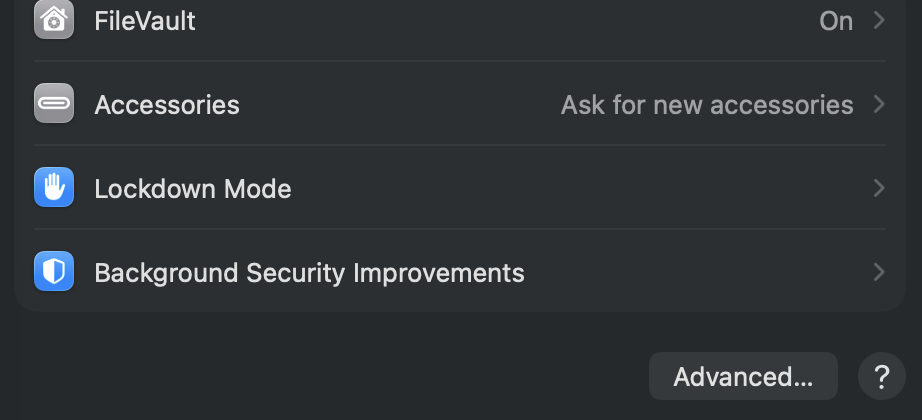Select the Accessories label text
Viewport: 922px width, 420px height.
coord(167,104)
